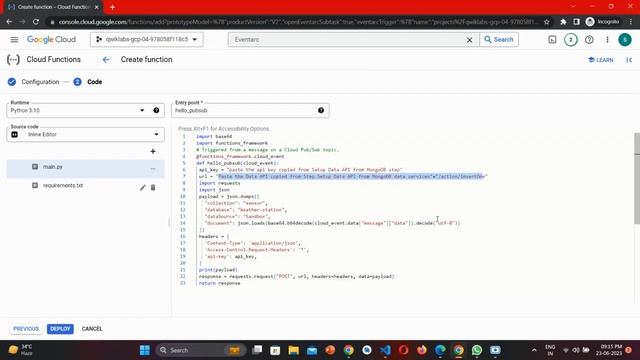
Task: Click the weather widget on the taskbar
Action: pyautogui.click(x=21, y=350)
